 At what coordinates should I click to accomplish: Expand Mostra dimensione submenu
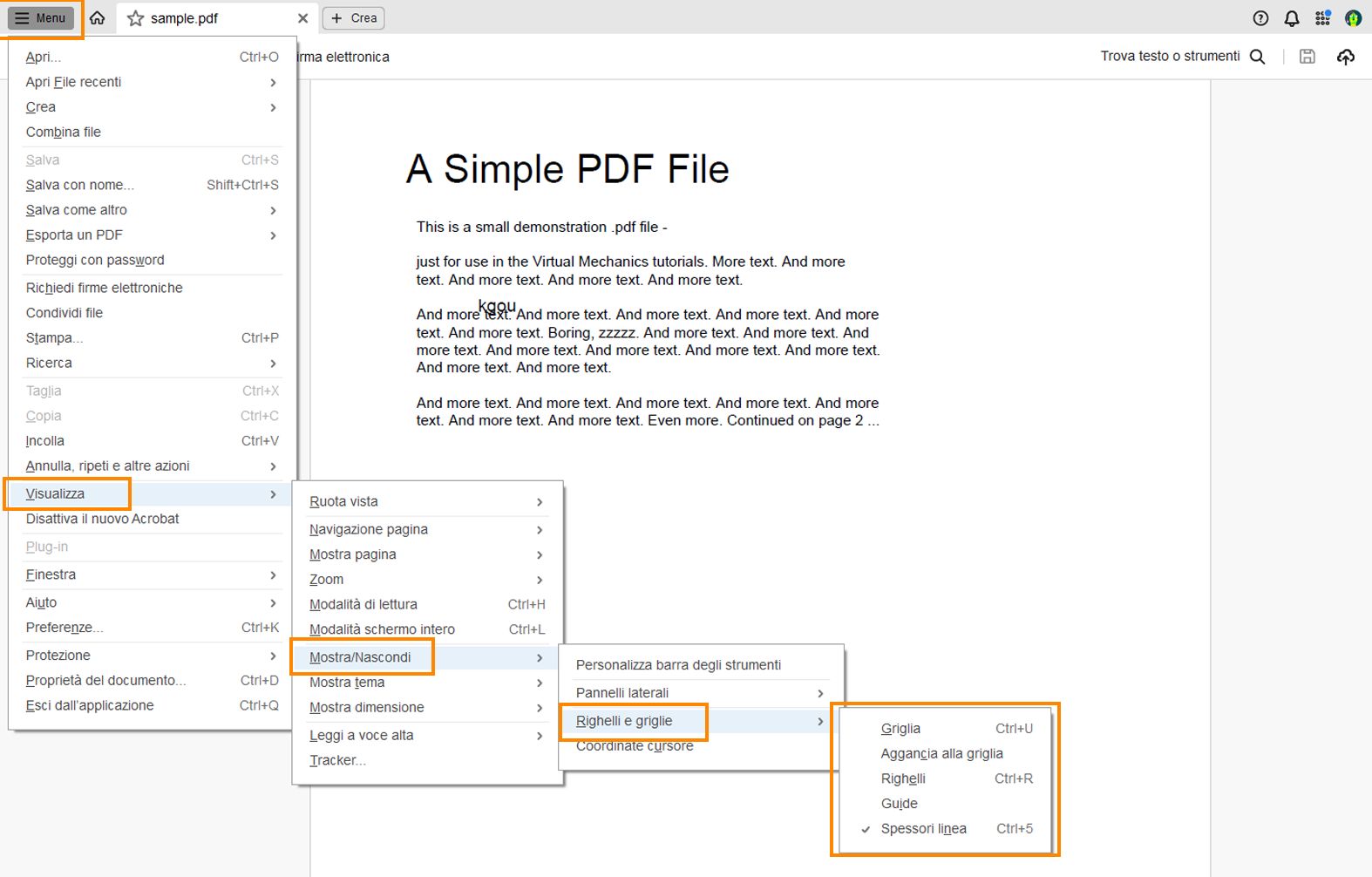(427, 708)
